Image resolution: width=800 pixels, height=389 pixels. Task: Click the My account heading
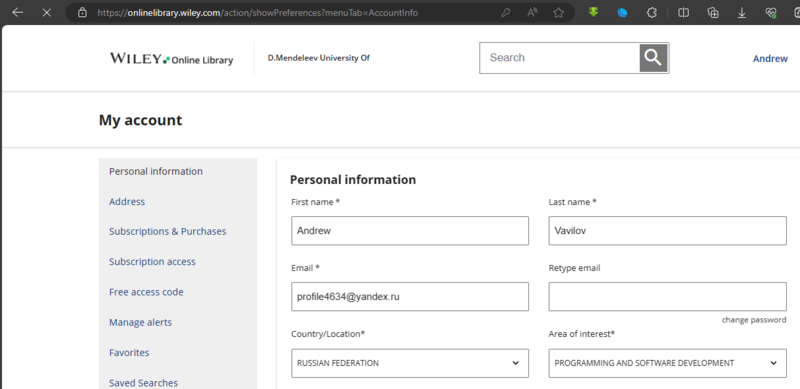point(140,120)
